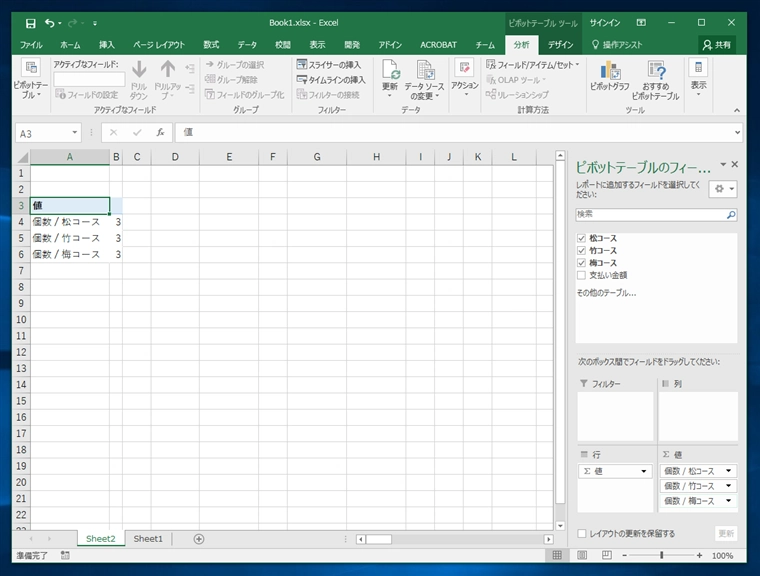Viewport: 760px width, 576px height.
Task: Undo the last action
Action: pos(49,23)
